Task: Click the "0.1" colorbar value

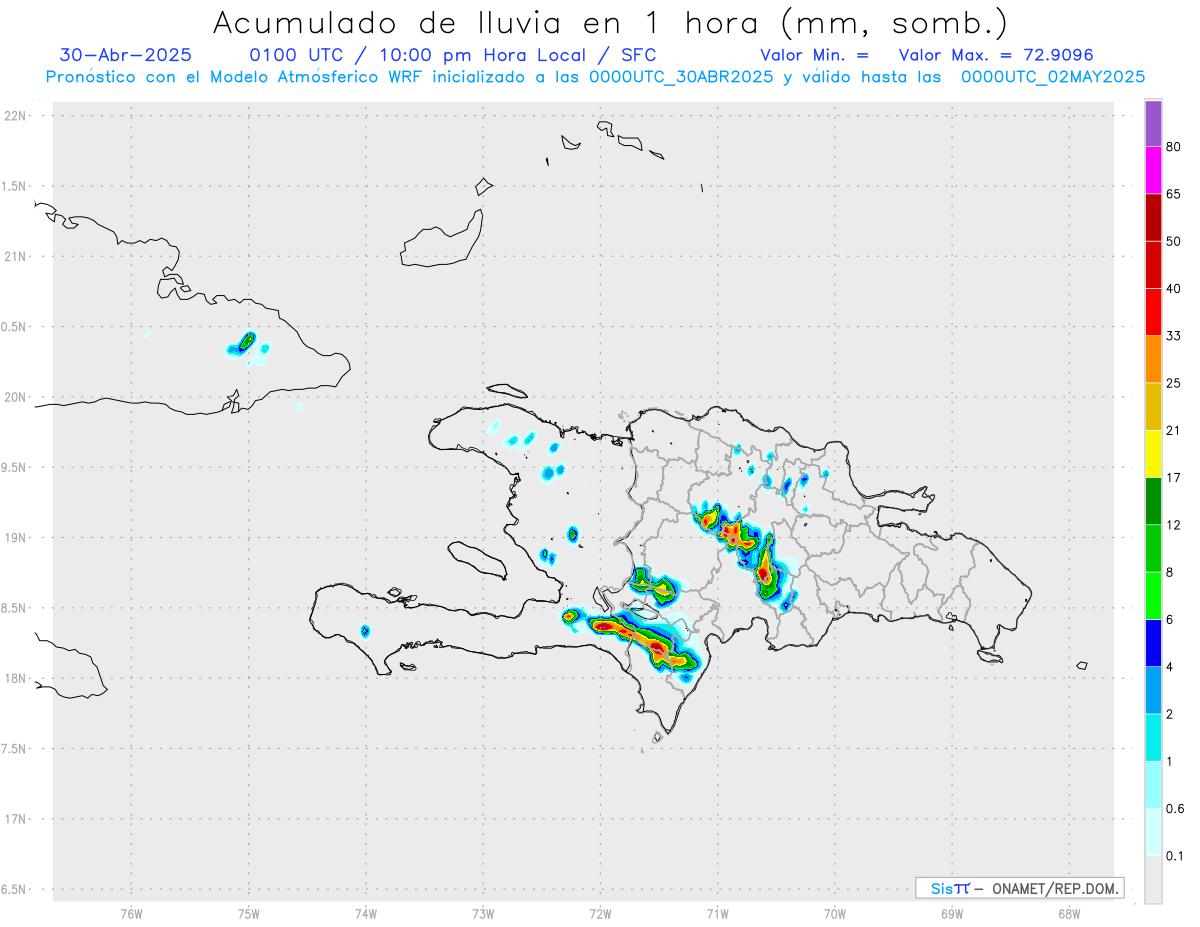Action: coord(1176,856)
